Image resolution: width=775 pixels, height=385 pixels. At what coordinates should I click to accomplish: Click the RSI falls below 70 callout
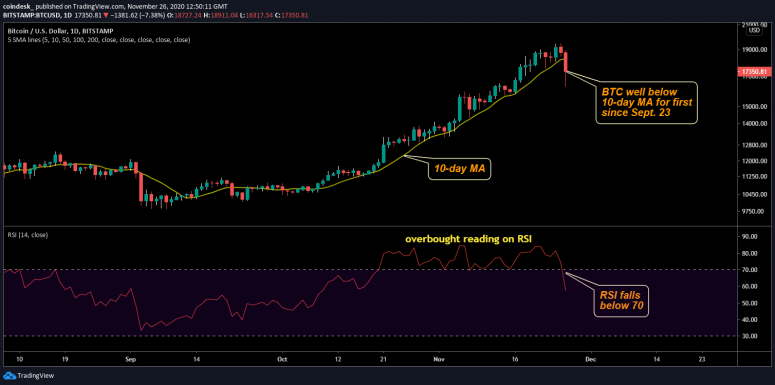621,301
